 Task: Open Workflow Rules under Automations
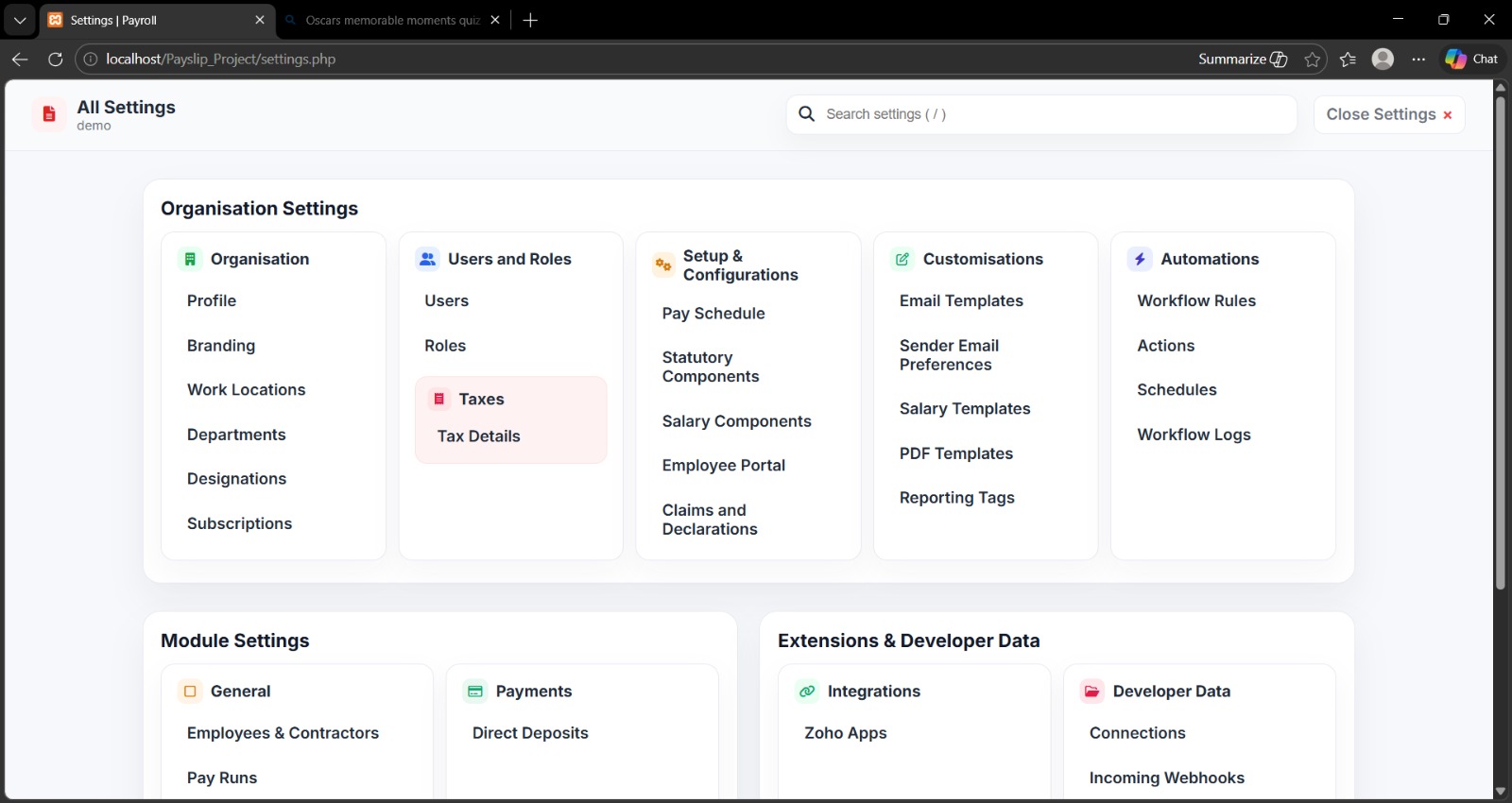1195,300
